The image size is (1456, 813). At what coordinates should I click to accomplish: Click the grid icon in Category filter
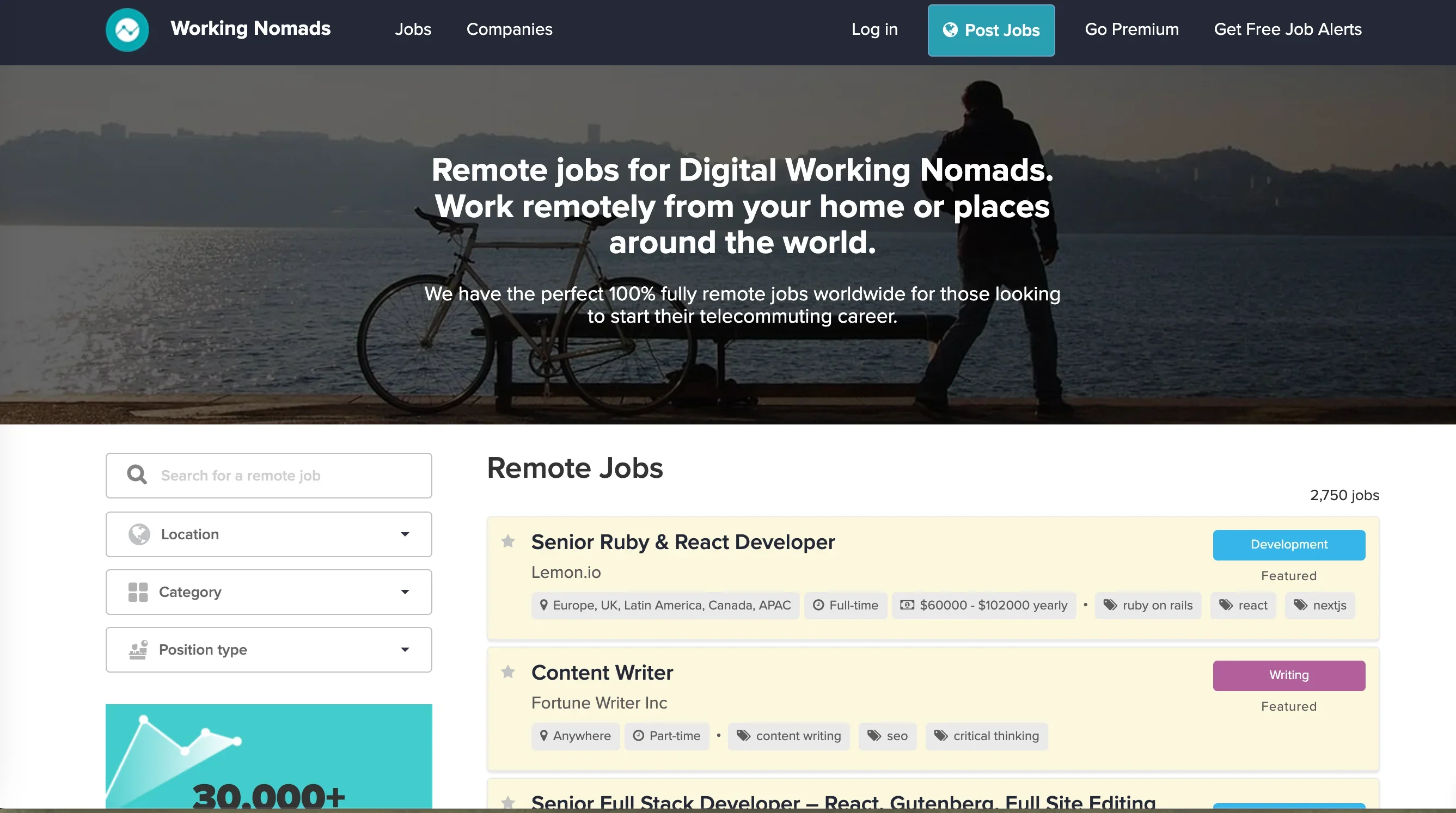(138, 592)
